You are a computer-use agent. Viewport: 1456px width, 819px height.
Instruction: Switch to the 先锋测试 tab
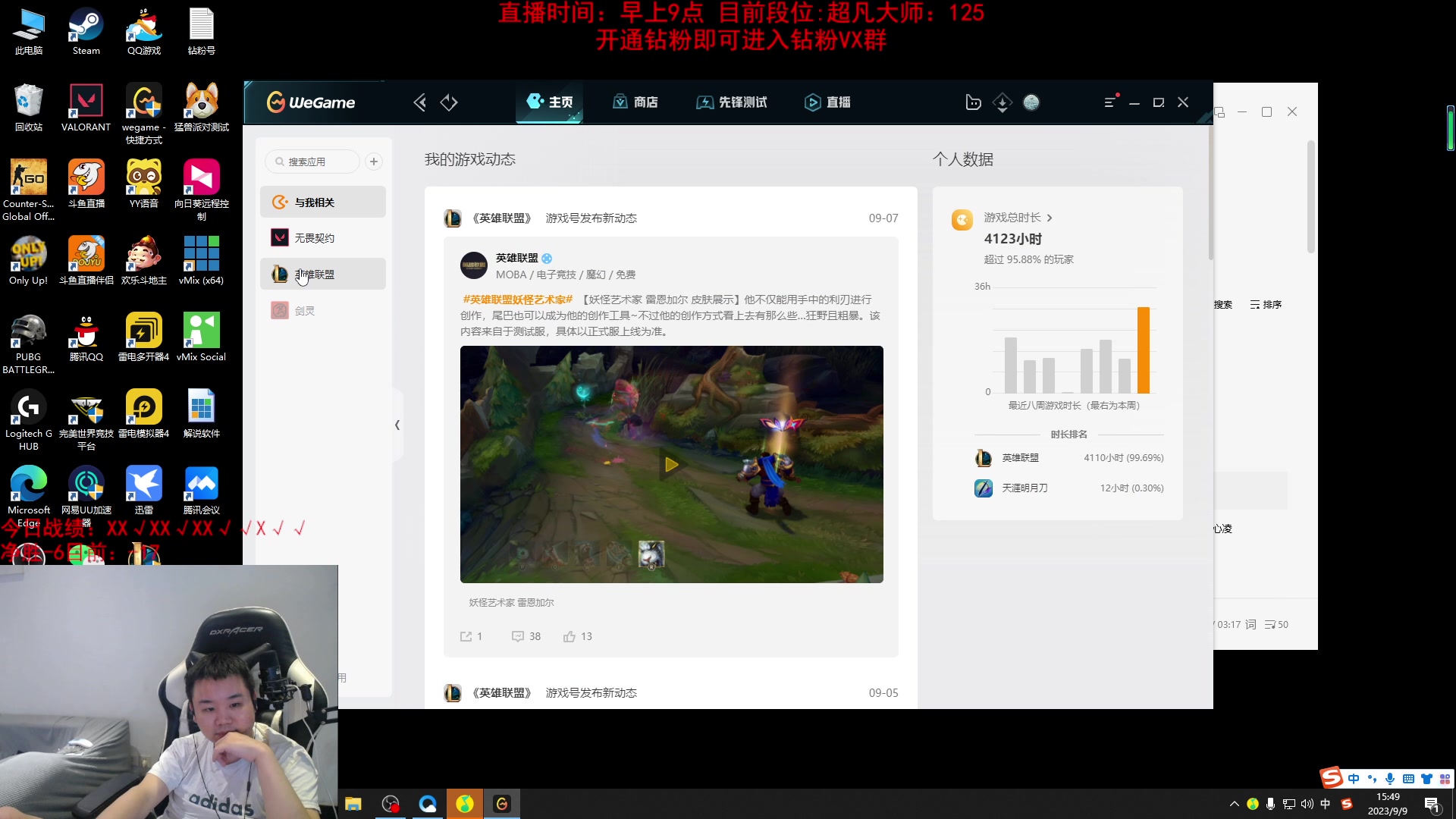732,102
